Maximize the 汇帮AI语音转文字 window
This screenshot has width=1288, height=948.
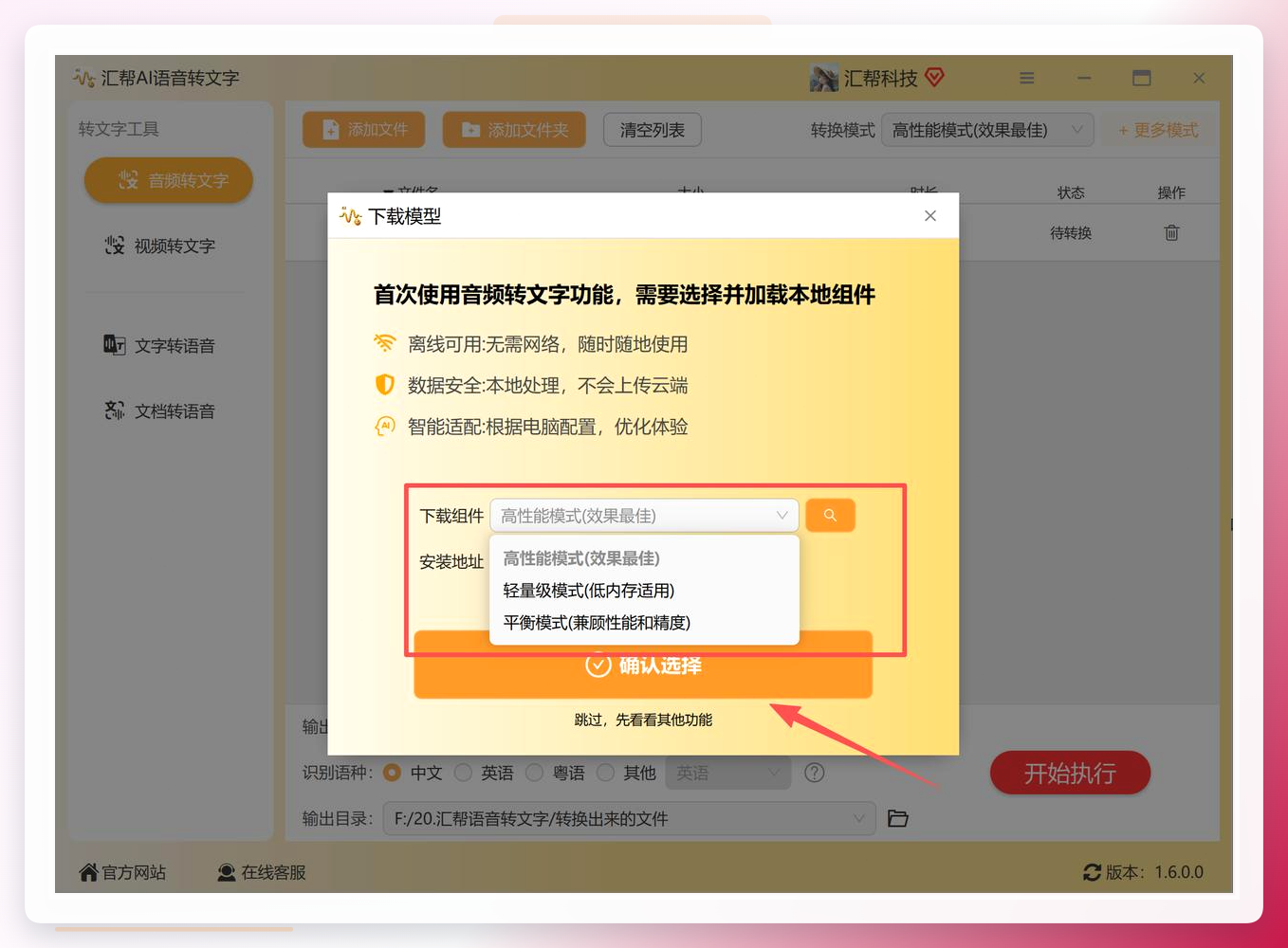(x=1142, y=78)
